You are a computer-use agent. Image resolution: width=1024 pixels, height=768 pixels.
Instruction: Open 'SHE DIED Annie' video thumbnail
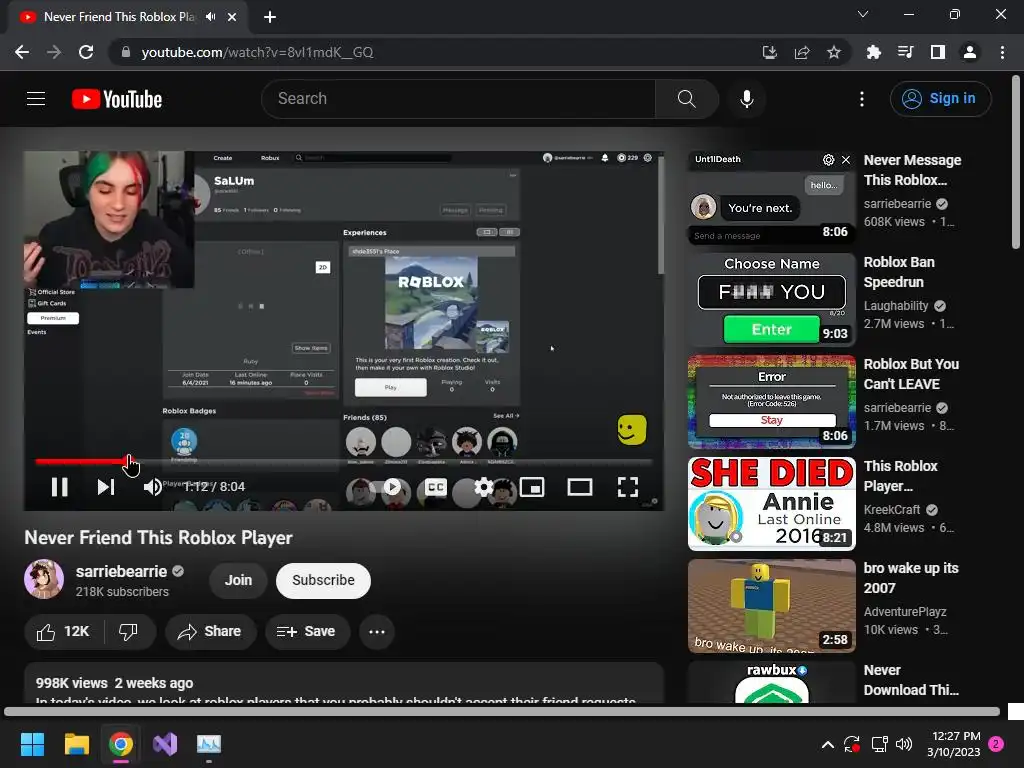pos(771,504)
